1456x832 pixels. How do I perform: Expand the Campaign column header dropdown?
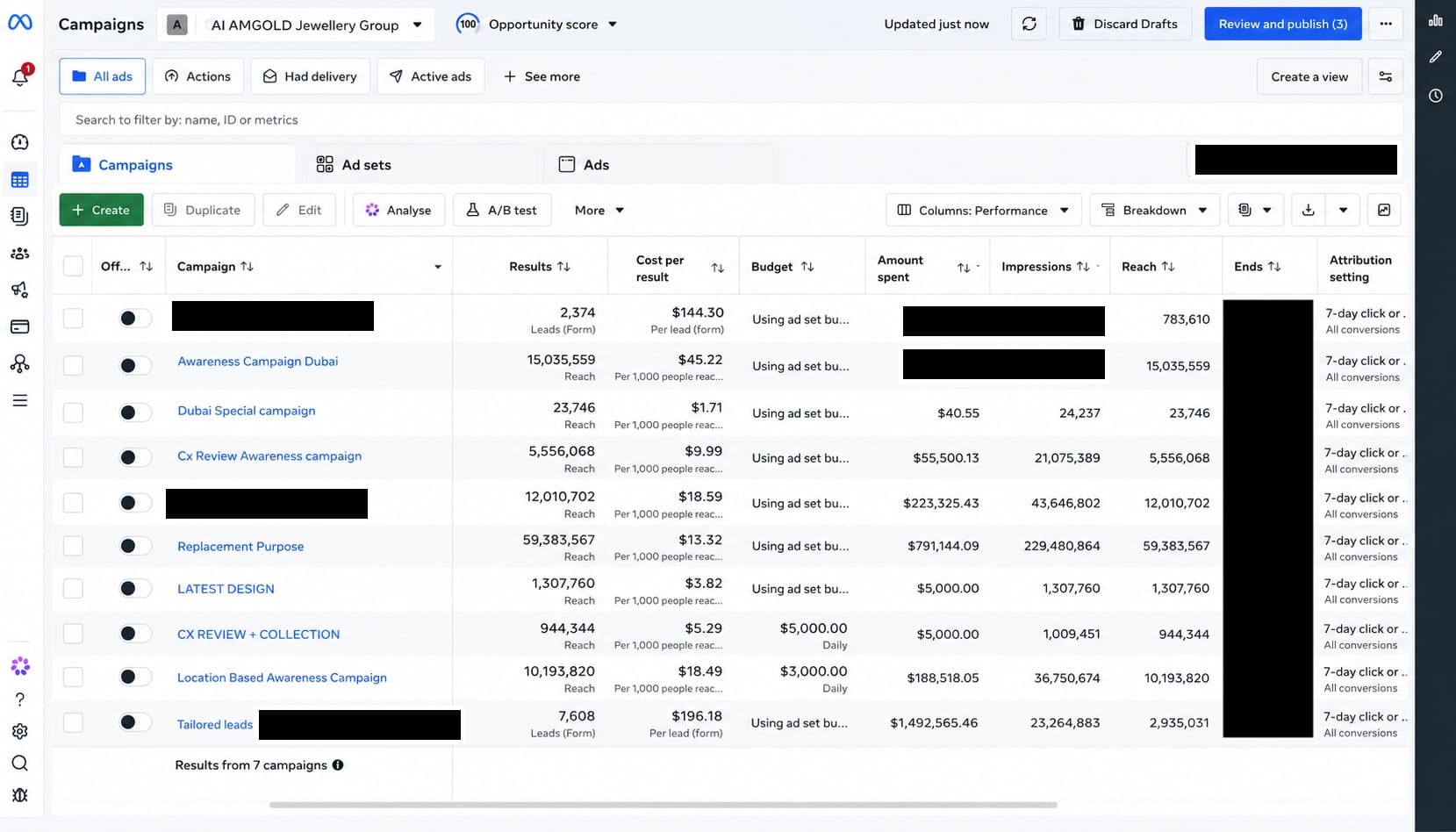[x=438, y=267]
